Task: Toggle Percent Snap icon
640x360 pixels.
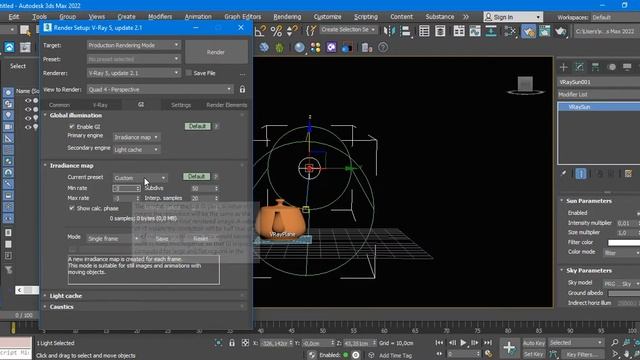Action: tap(276, 31)
